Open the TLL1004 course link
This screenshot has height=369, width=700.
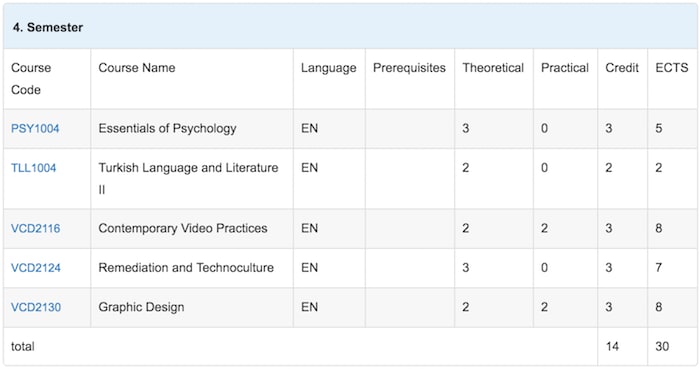coord(33,168)
